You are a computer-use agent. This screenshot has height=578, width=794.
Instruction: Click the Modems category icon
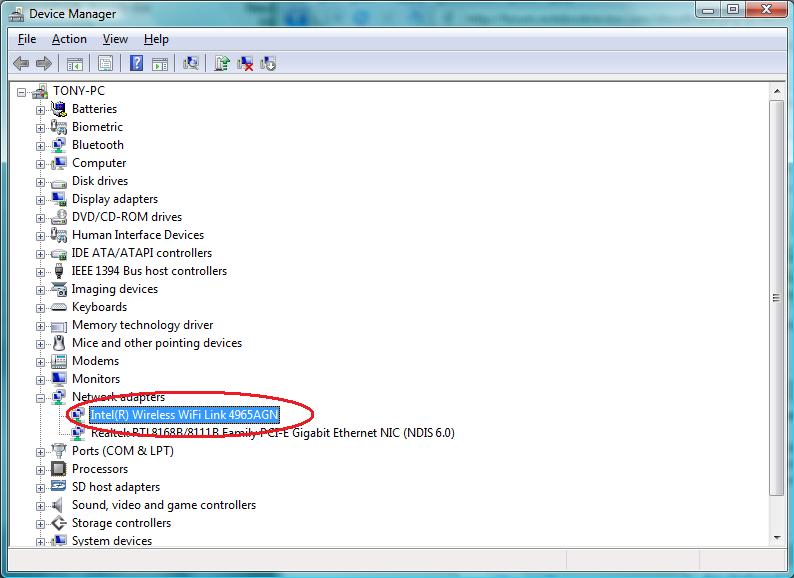point(59,361)
